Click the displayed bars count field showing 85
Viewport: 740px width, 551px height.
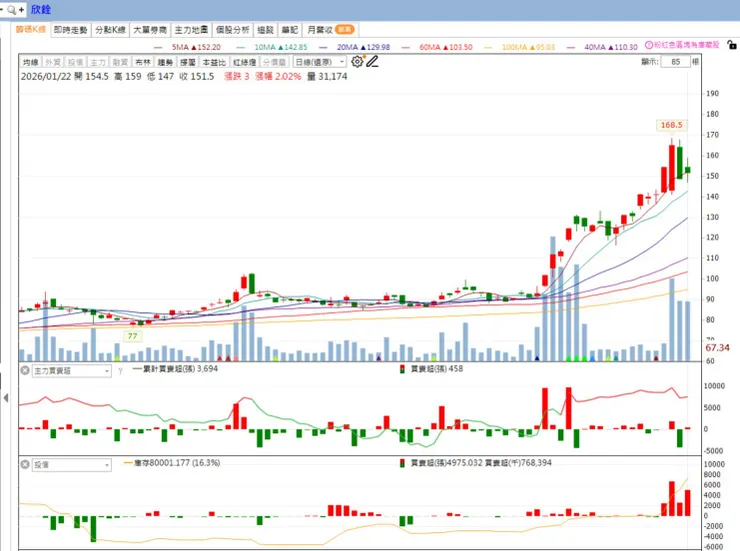(675, 62)
